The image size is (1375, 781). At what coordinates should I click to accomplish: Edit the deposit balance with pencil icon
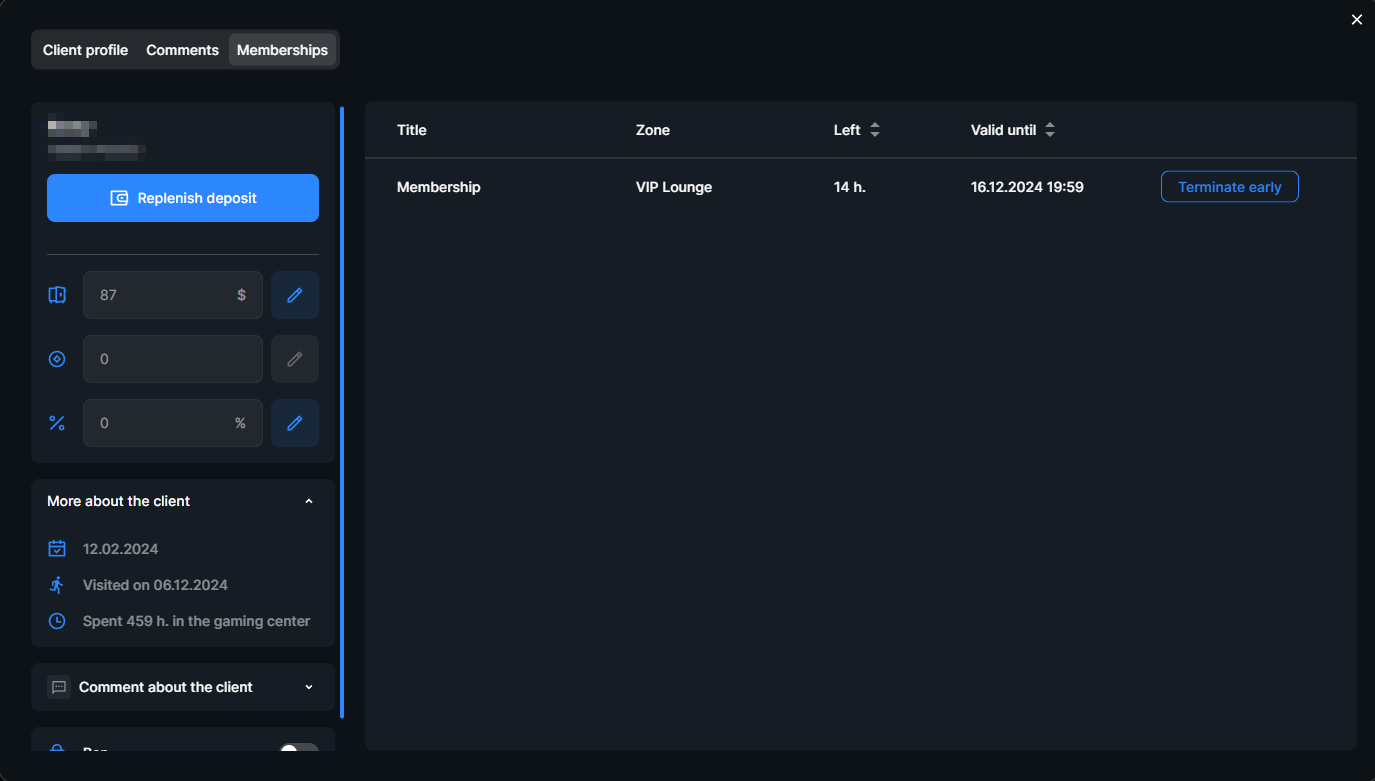(x=295, y=295)
